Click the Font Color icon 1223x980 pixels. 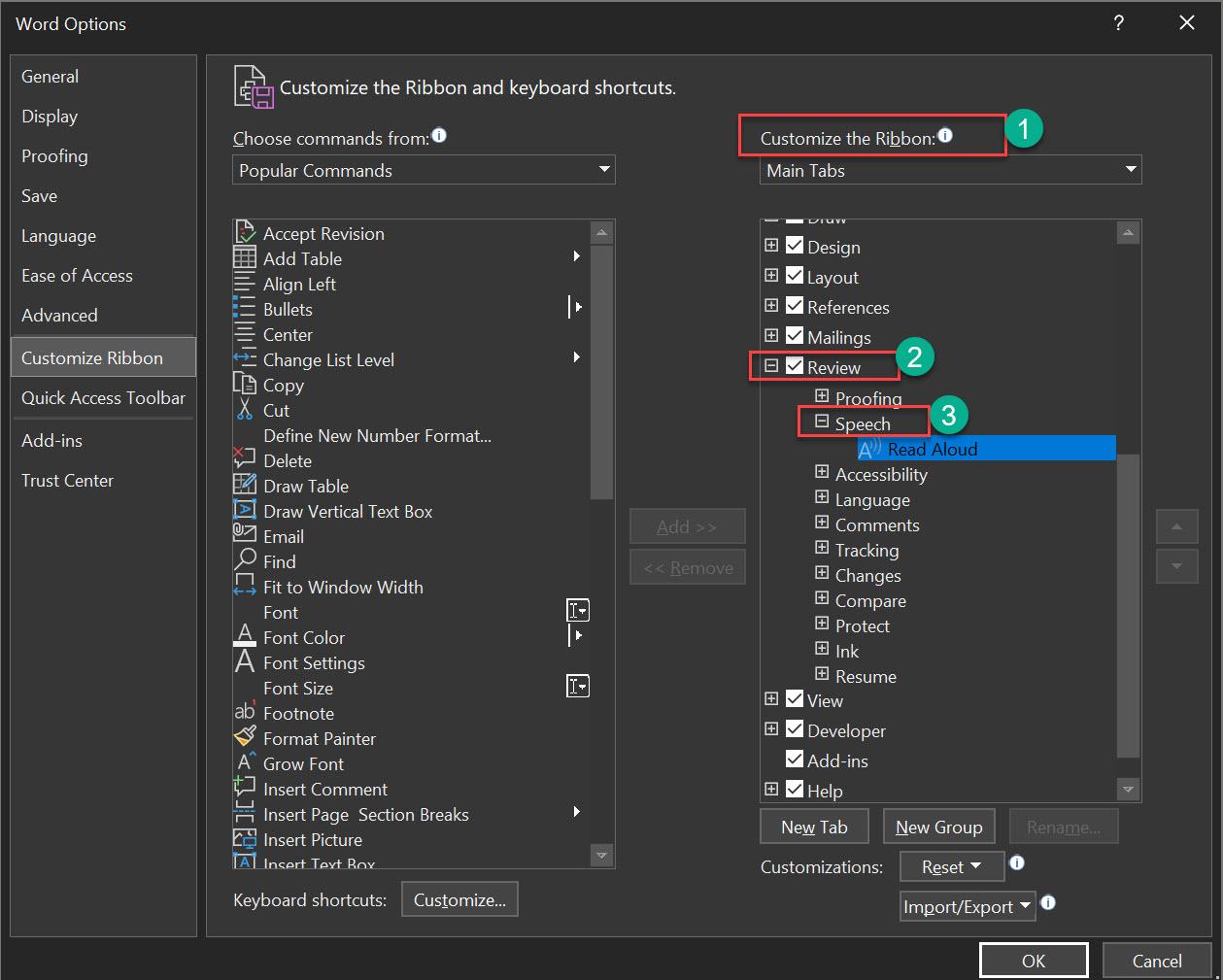coord(245,637)
